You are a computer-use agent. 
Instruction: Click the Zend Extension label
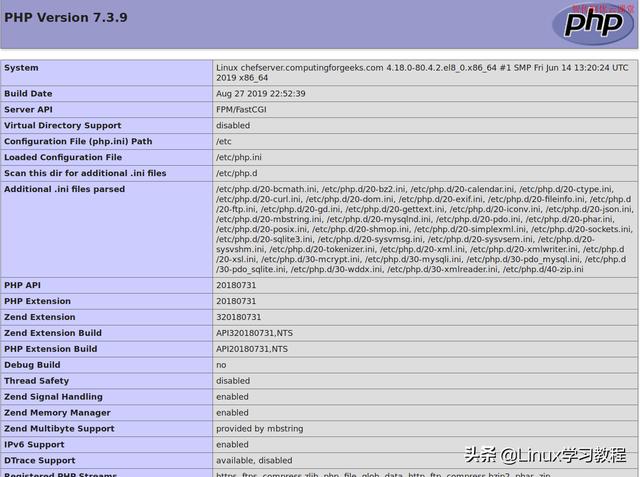tap(40, 317)
